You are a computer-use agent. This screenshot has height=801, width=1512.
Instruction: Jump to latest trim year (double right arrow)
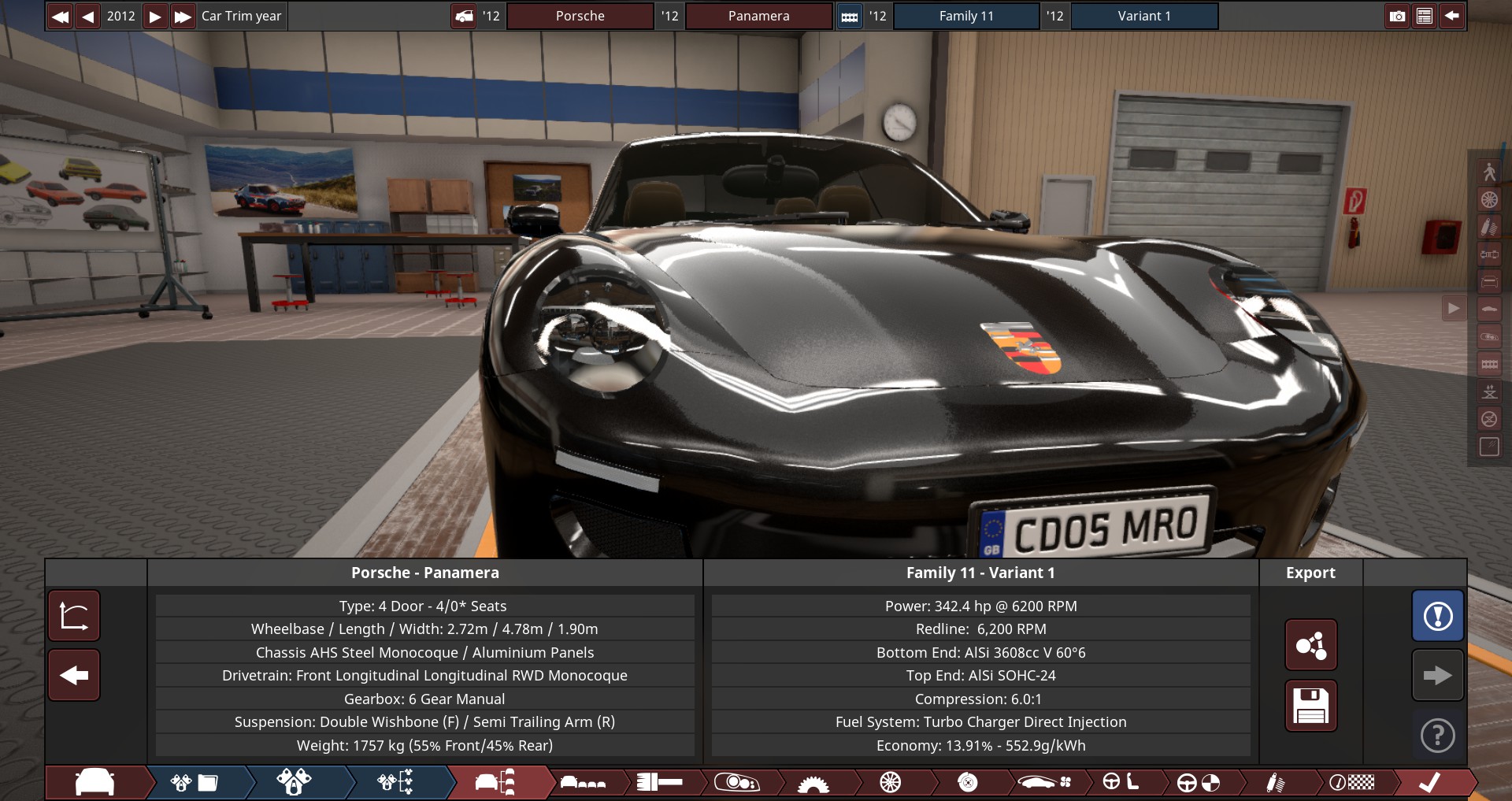tap(183, 16)
